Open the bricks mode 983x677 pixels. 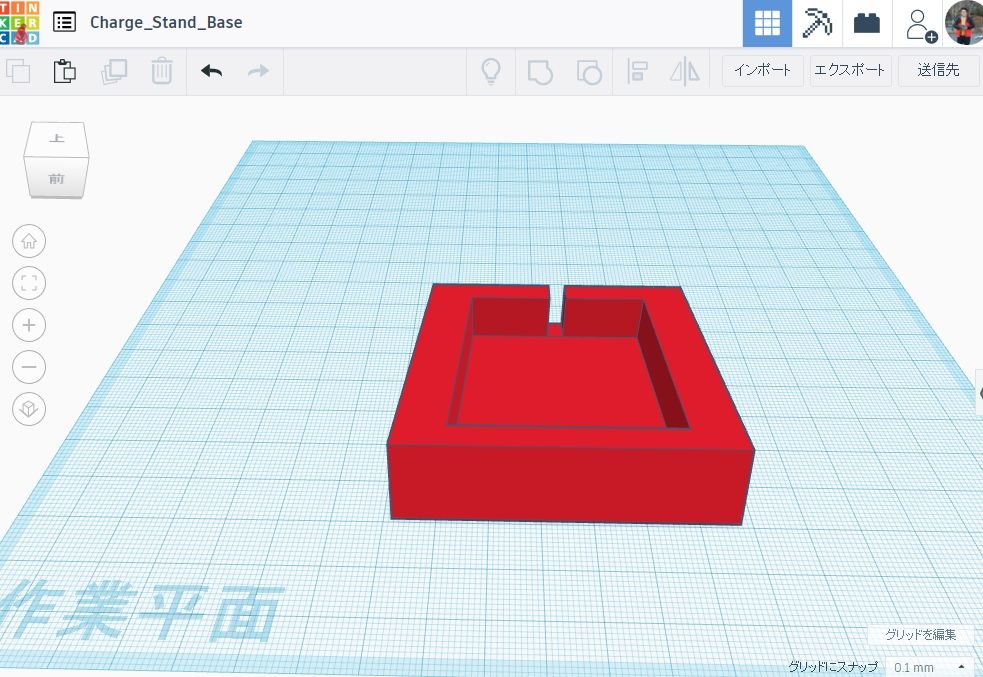coord(866,23)
